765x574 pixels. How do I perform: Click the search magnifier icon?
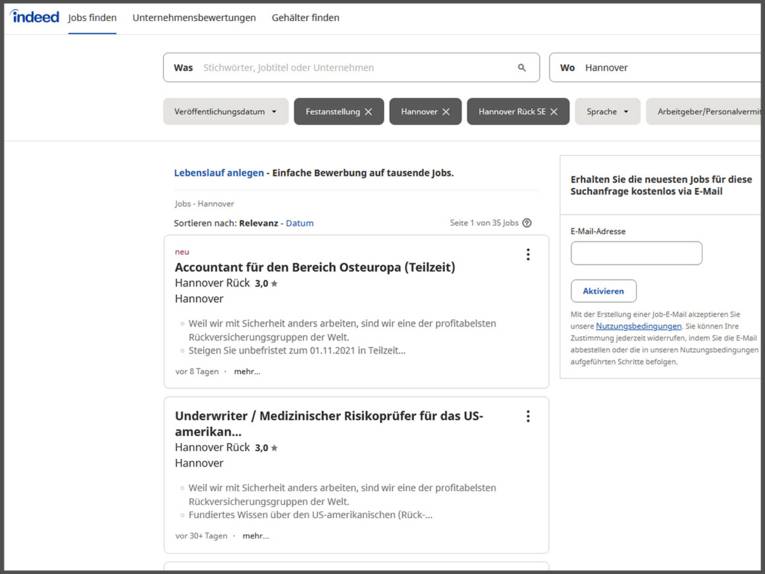point(521,68)
